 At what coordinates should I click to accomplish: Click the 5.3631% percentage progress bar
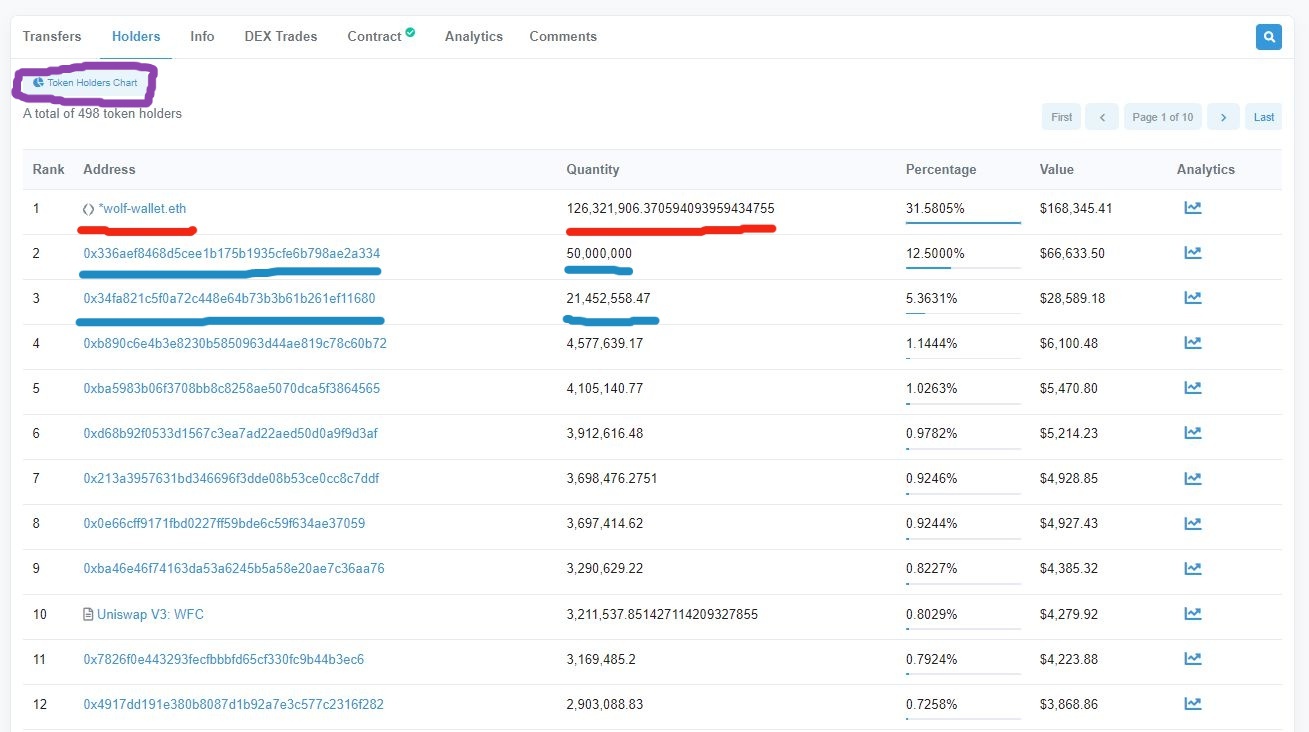point(963,312)
